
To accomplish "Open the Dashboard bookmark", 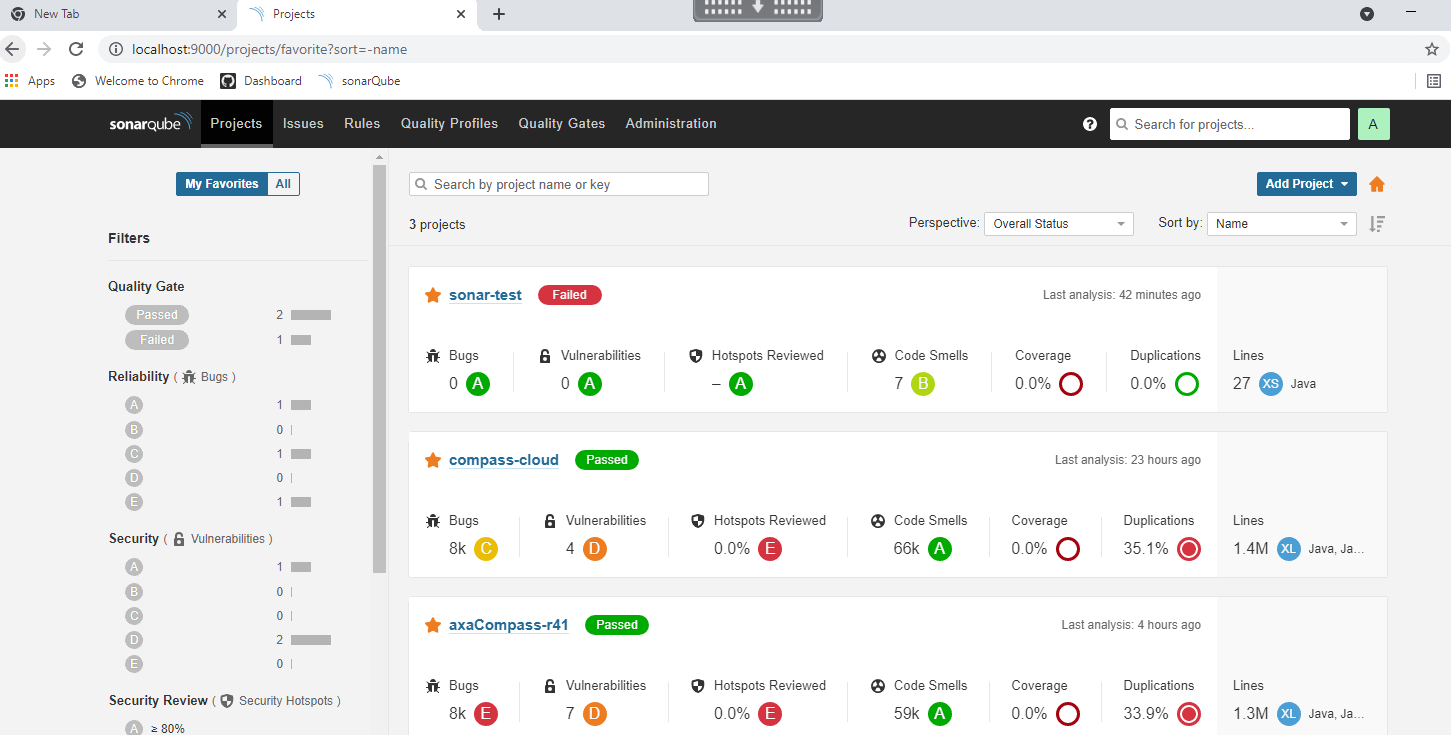I will click(261, 81).
